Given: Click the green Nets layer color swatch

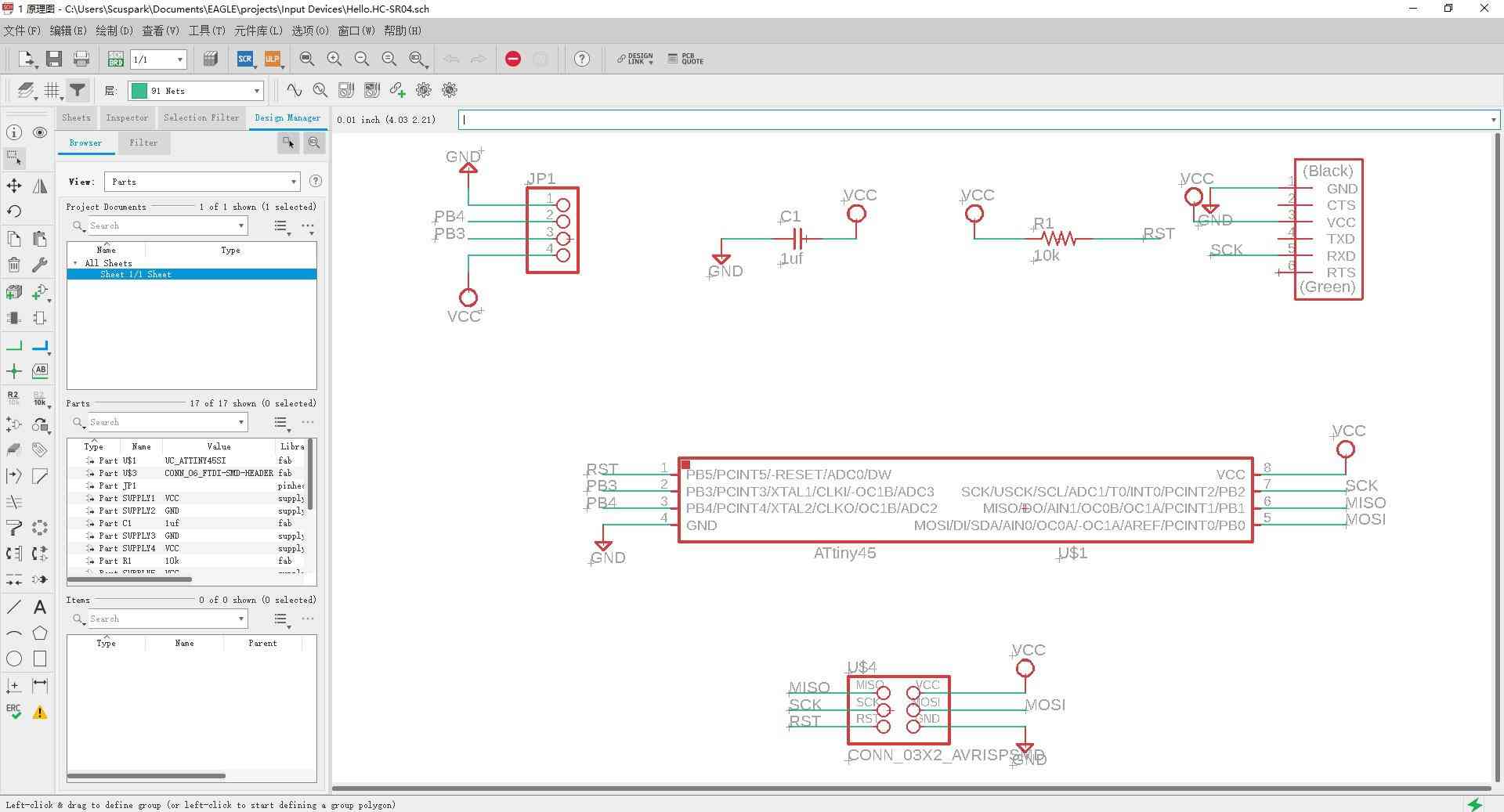Looking at the screenshot, I should pyautogui.click(x=139, y=91).
